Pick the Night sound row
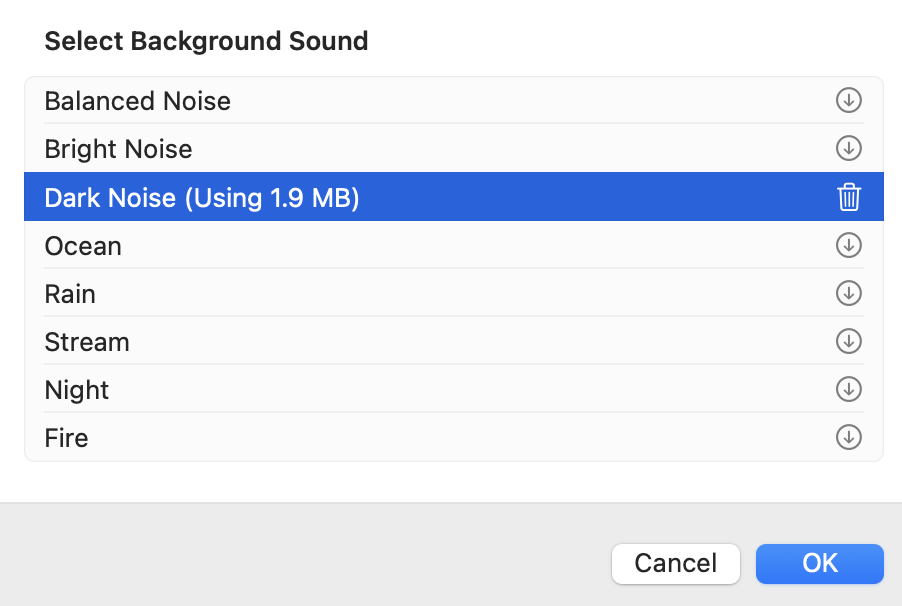902x606 pixels. [x=77, y=390]
